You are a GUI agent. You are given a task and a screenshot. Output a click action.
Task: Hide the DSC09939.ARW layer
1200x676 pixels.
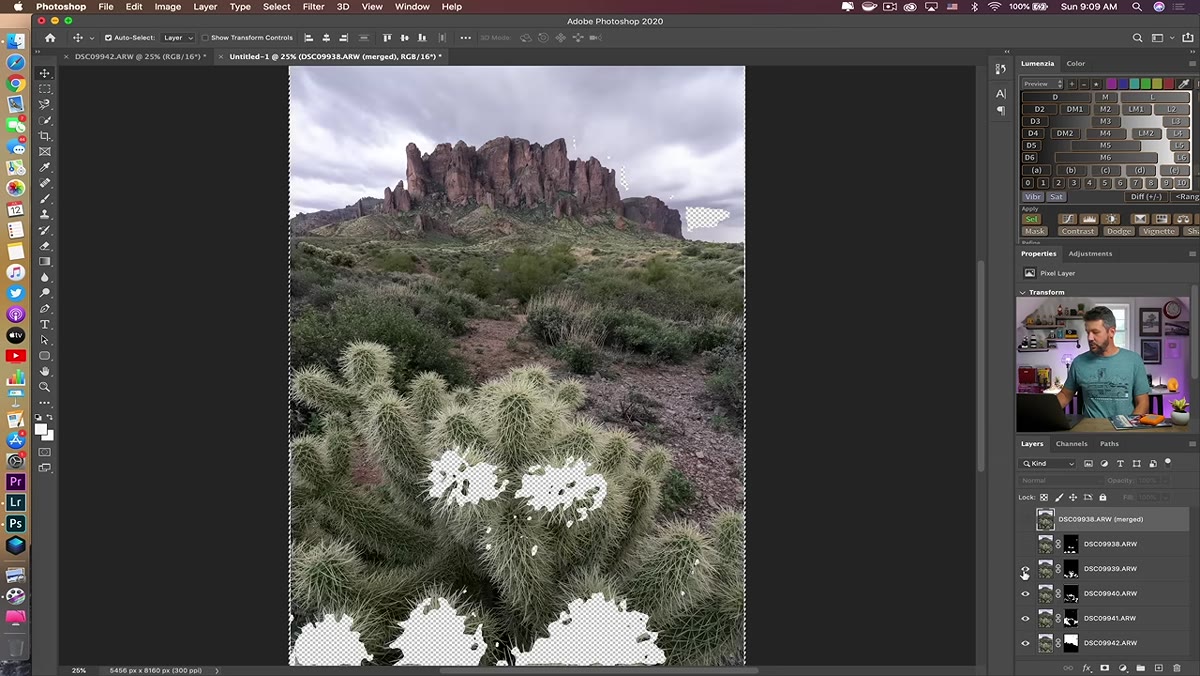pos(1025,569)
